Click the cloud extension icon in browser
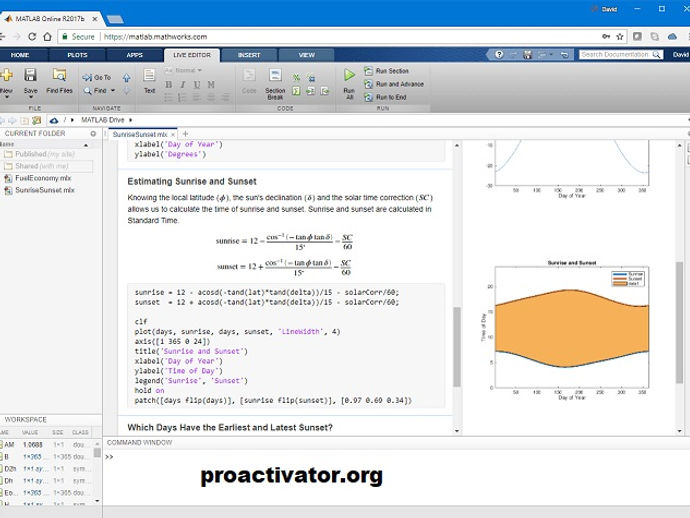The width and height of the screenshot is (690, 518). click(x=672, y=37)
